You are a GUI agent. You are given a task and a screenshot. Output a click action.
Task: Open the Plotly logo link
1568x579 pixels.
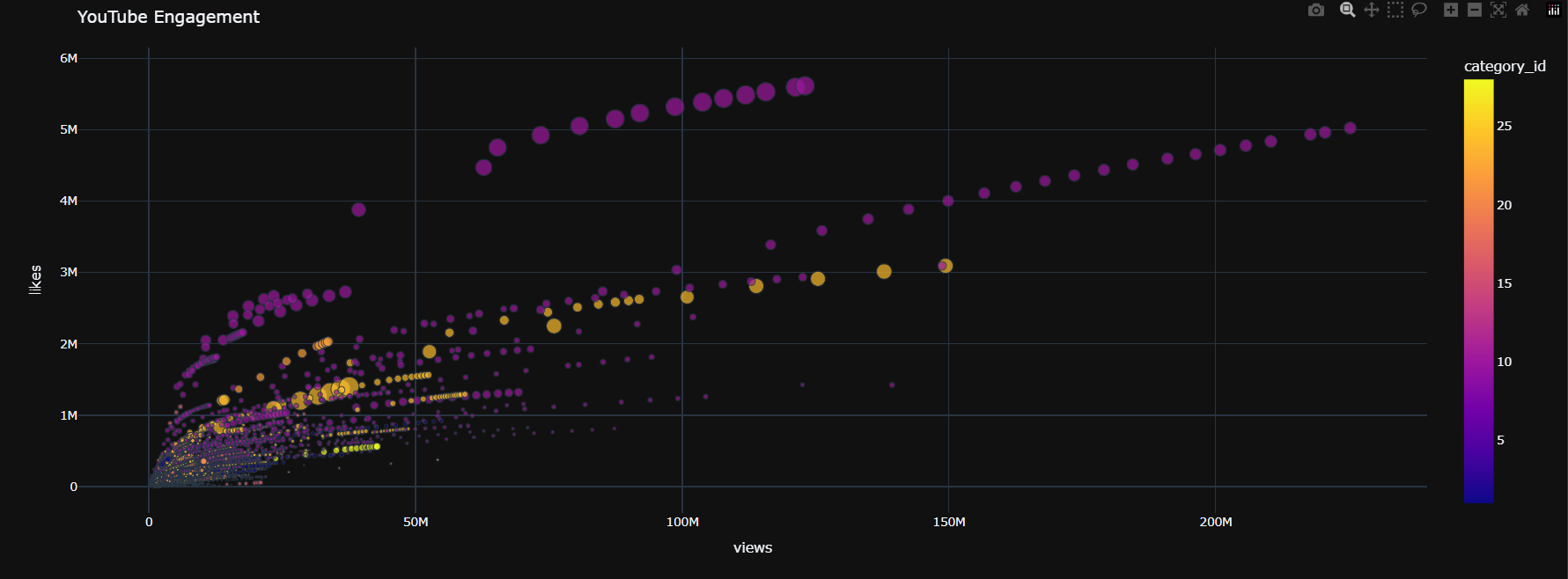point(1554,10)
